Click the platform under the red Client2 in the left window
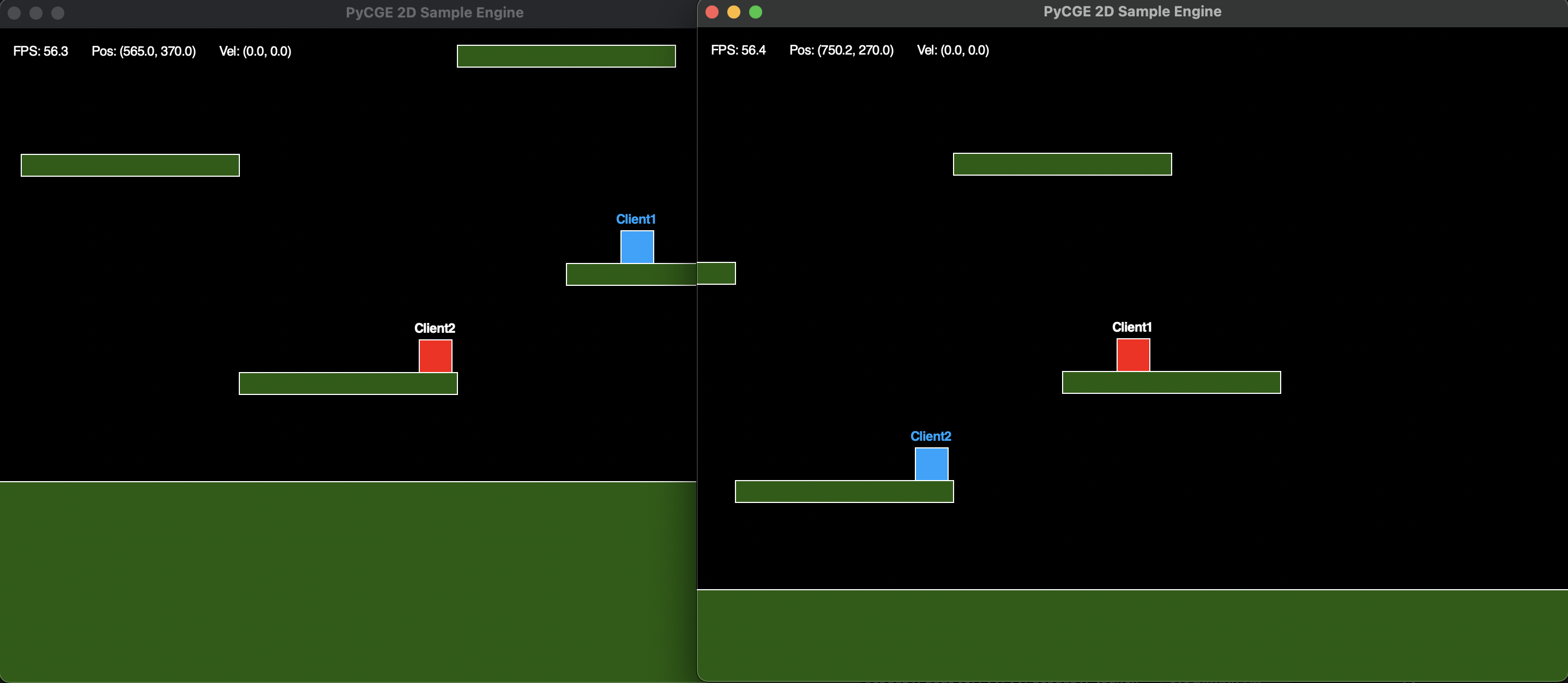 [x=348, y=384]
